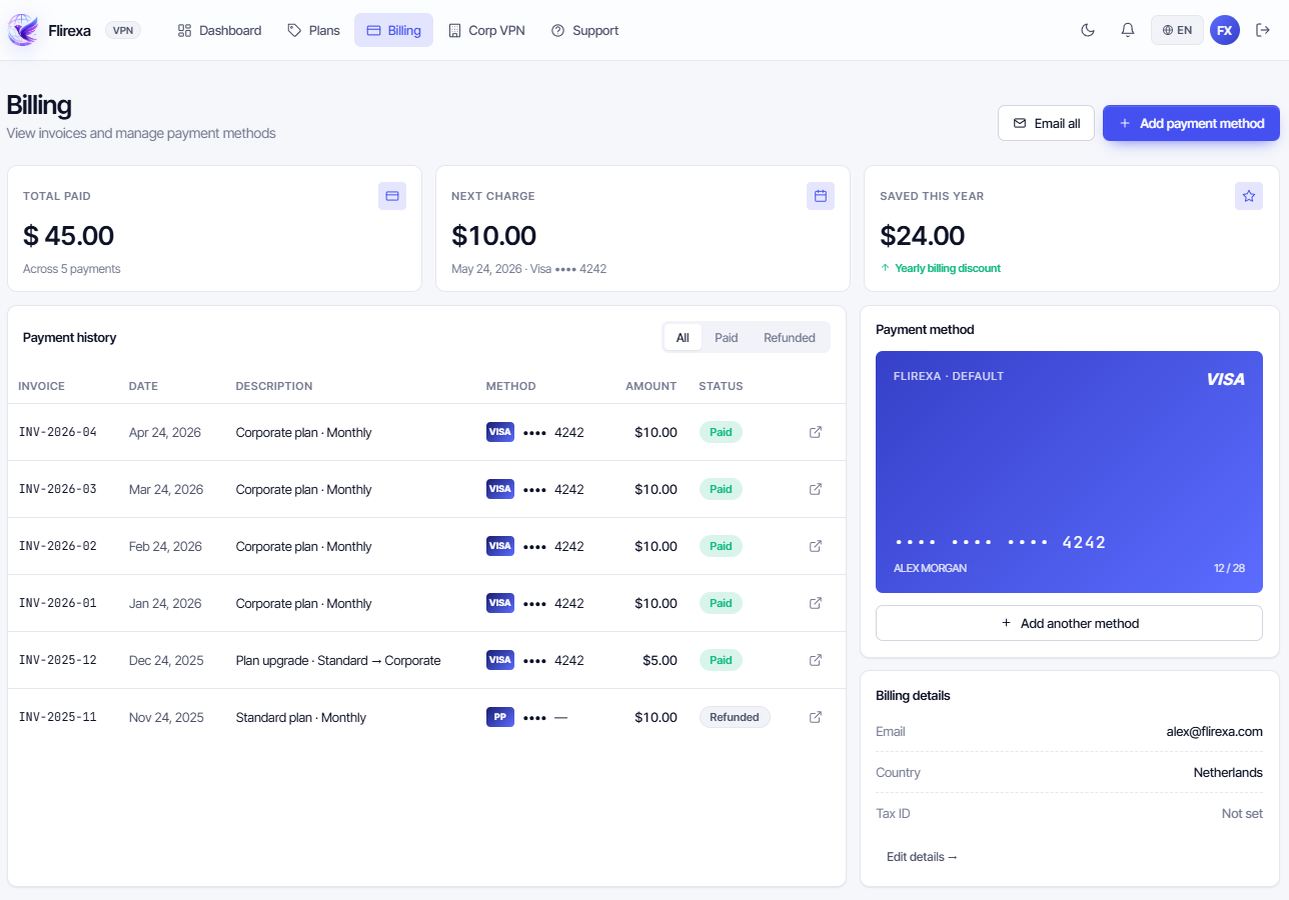The width and height of the screenshot is (1289, 900).
Task: Click the date Dec 24, 2025
Action: 166,660
